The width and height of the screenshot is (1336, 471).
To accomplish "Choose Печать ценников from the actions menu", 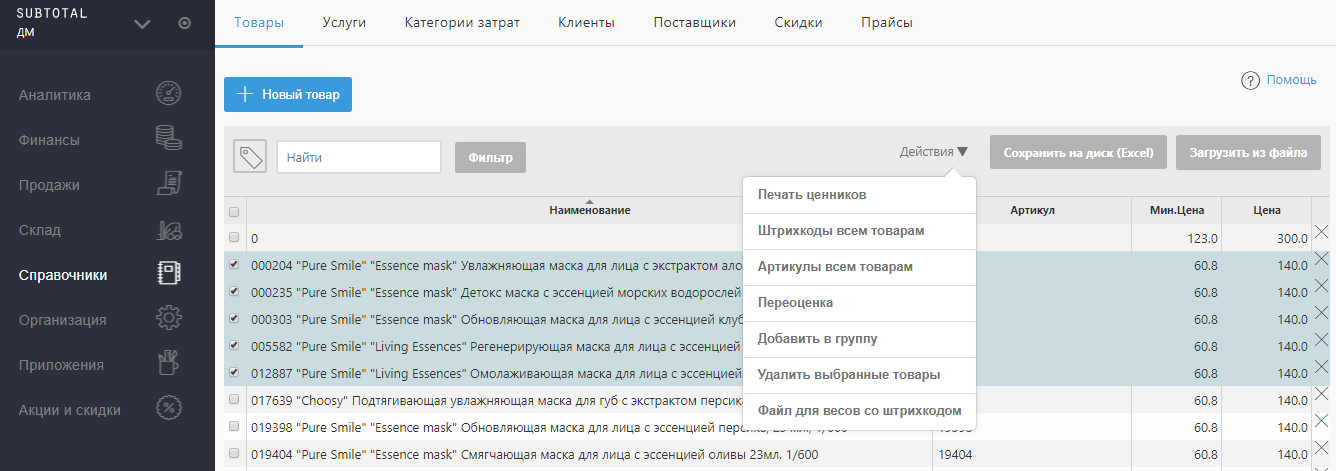I will click(812, 194).
